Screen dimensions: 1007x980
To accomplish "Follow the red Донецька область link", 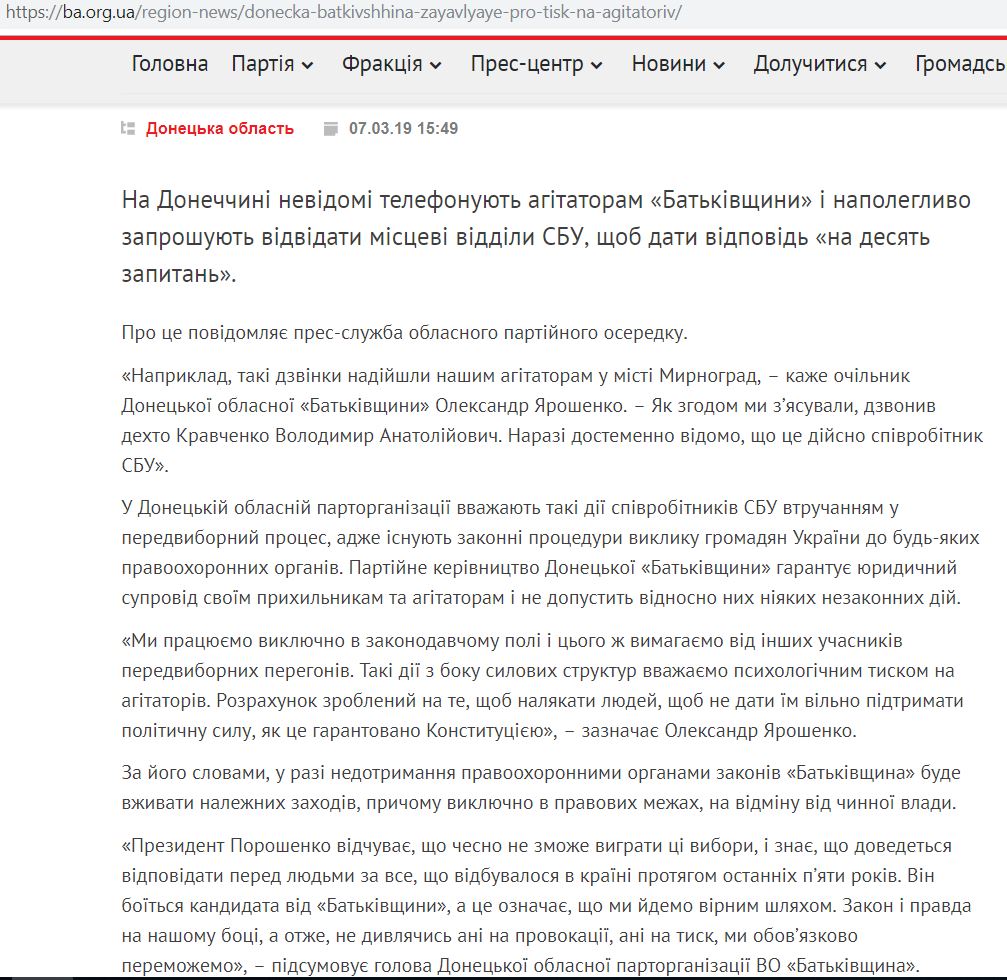I will coord(220,128).
